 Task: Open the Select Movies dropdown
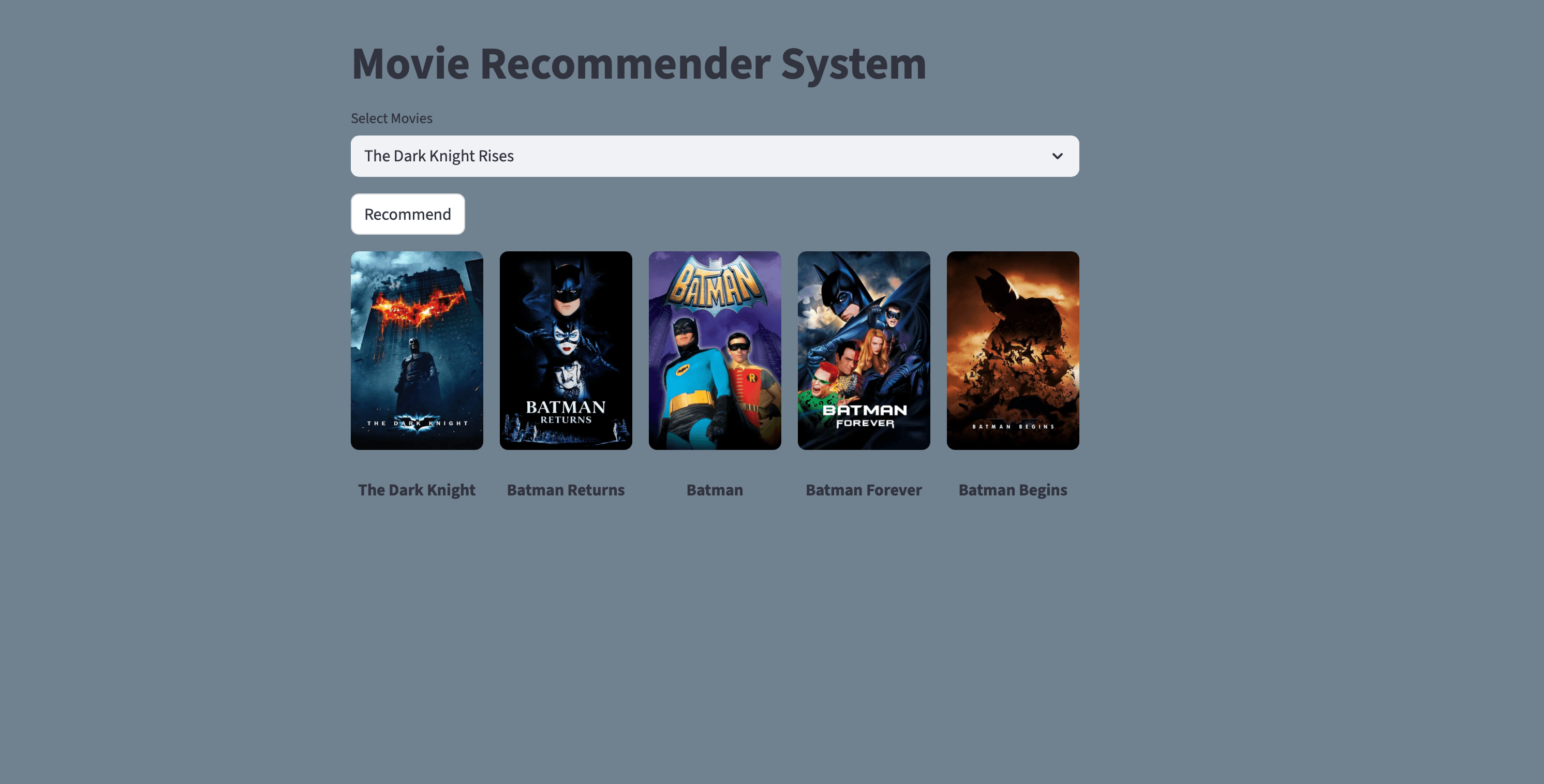coord(715,156)
